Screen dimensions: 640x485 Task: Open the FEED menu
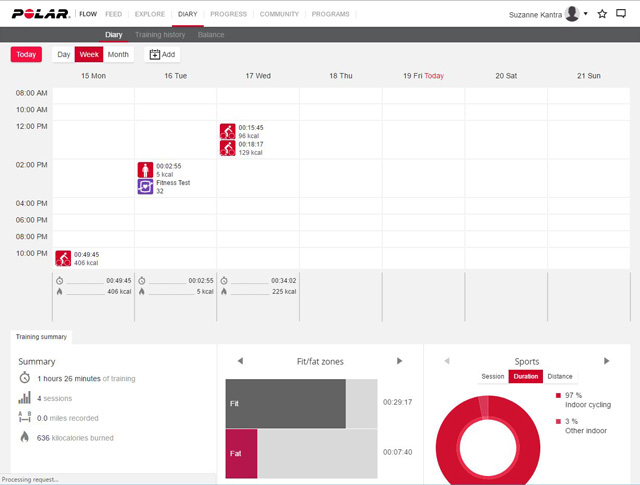tap(113, 14)
